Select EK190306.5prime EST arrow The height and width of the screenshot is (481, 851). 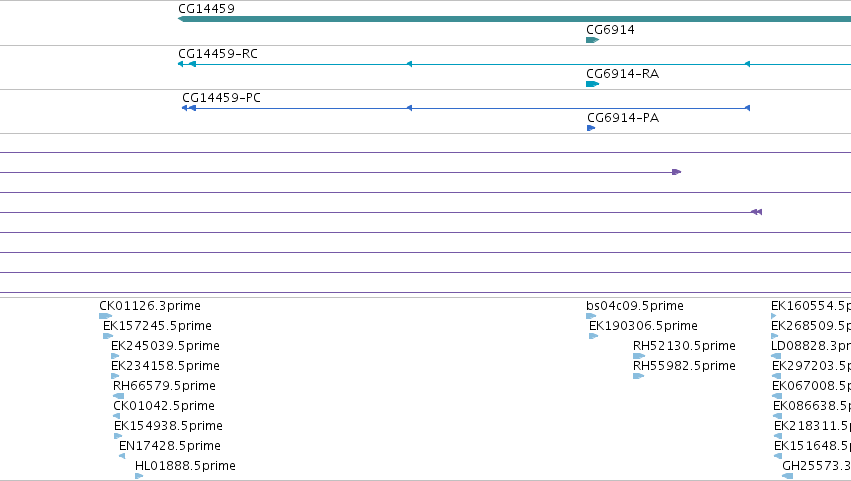[x=593, y=336]
